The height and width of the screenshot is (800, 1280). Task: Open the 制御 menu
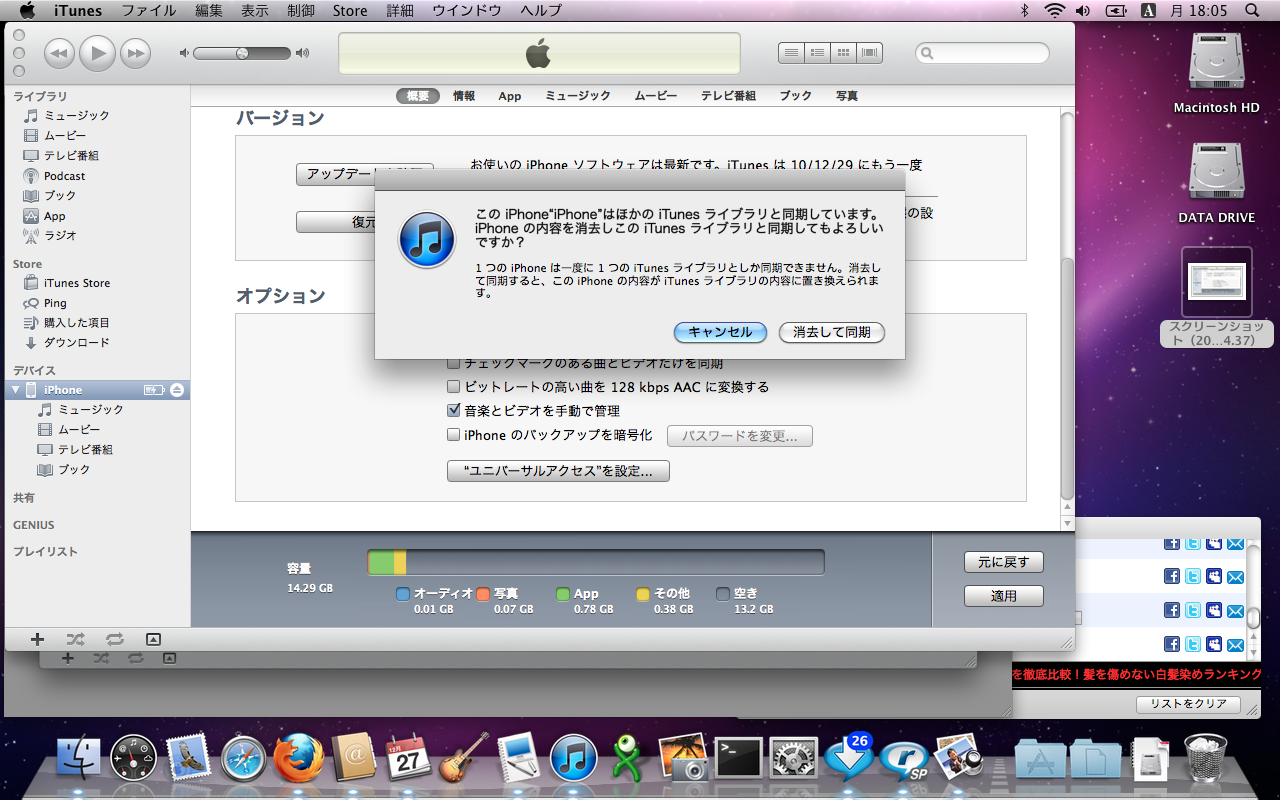[x=301, y=10]
